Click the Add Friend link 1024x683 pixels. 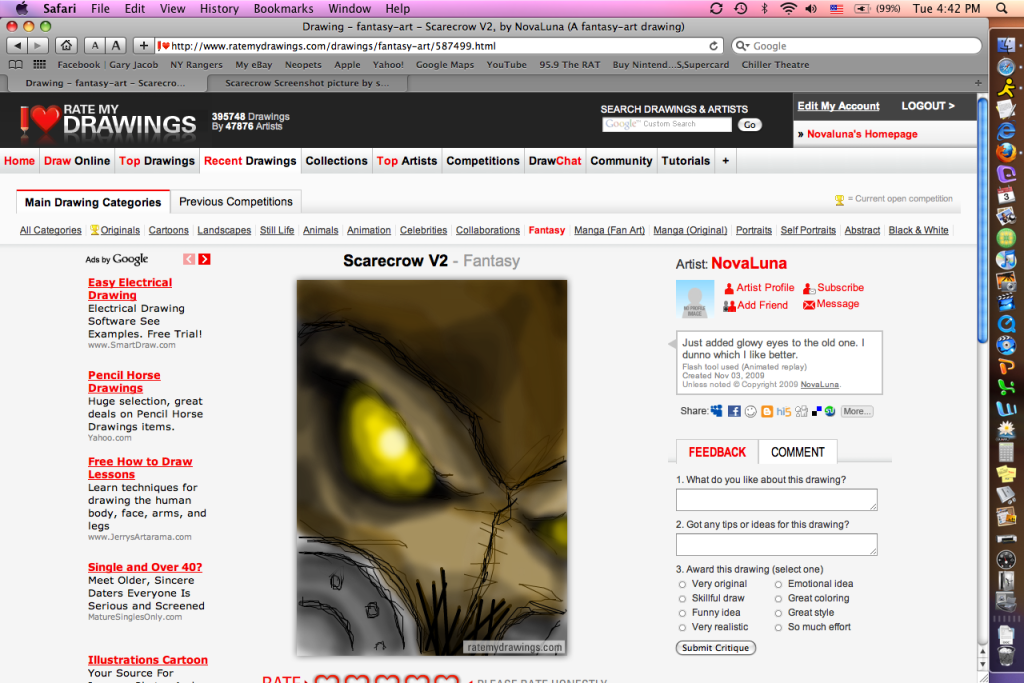pos(756,305)
